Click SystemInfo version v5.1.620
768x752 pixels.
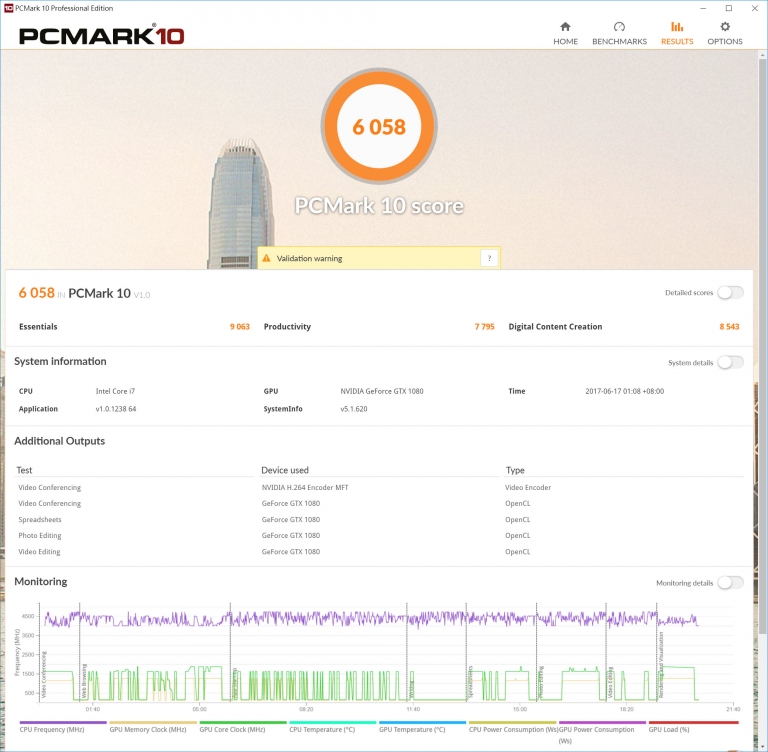[x=354, y=409]
